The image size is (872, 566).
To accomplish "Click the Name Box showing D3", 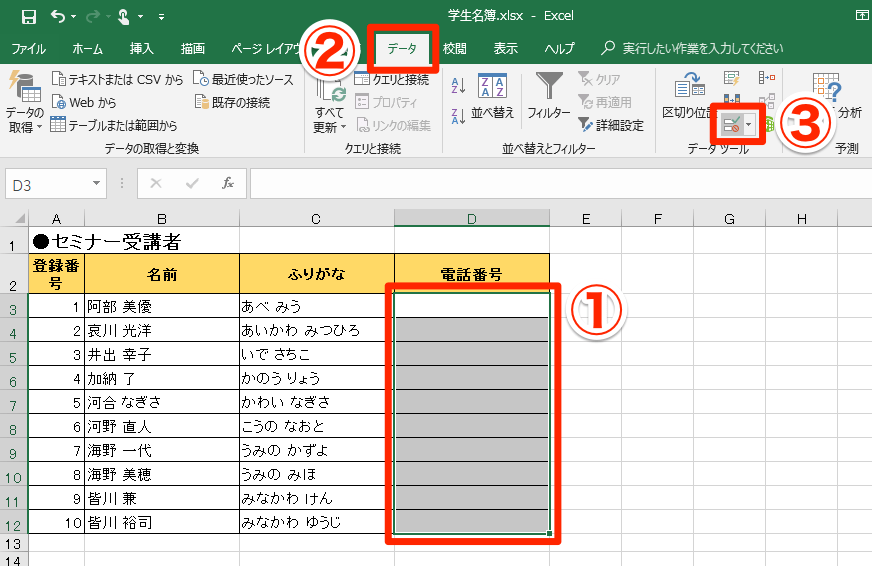I will [x=49, y=185].
